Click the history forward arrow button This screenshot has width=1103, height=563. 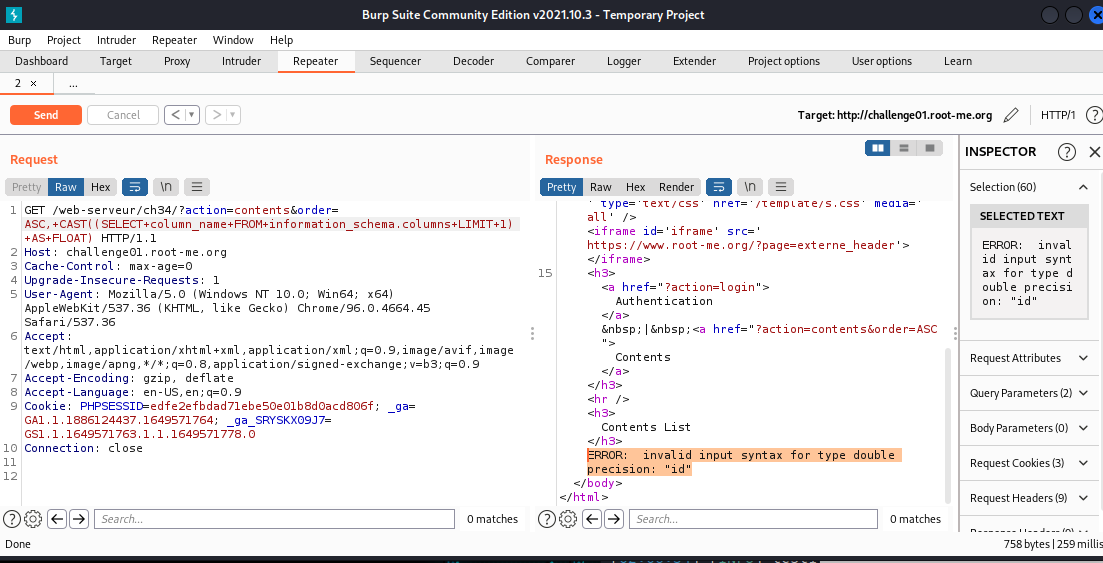point(217,115)
